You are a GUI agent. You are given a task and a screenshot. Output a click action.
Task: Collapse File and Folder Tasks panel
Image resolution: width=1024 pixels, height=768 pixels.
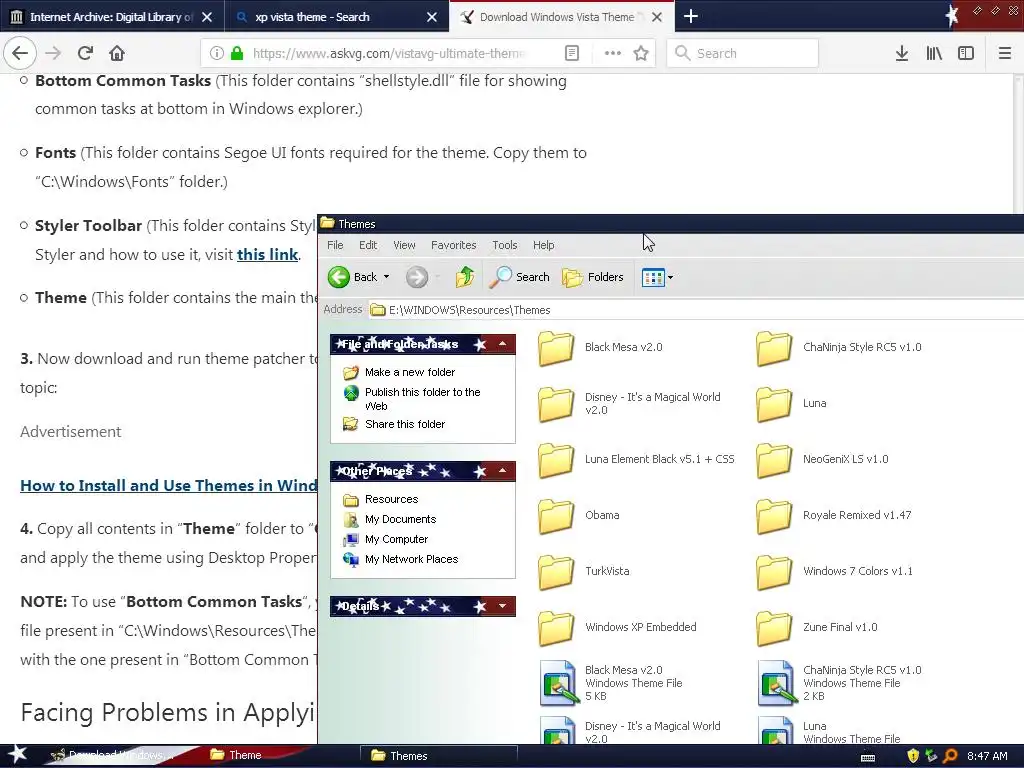click(502, 344)
